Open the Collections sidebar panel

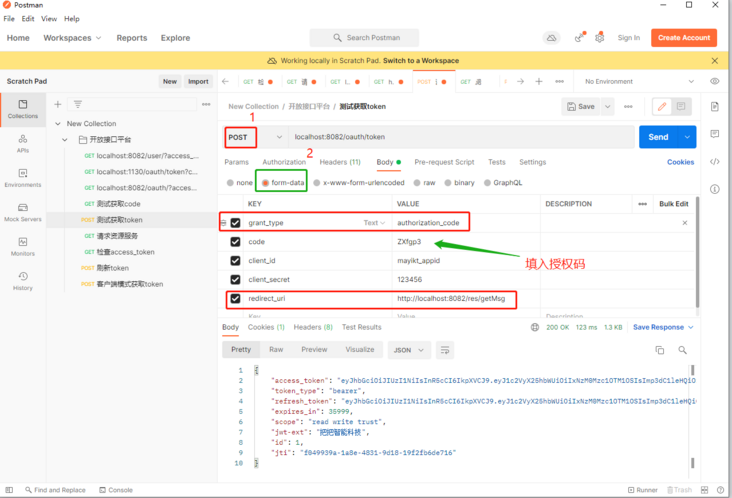23,108
